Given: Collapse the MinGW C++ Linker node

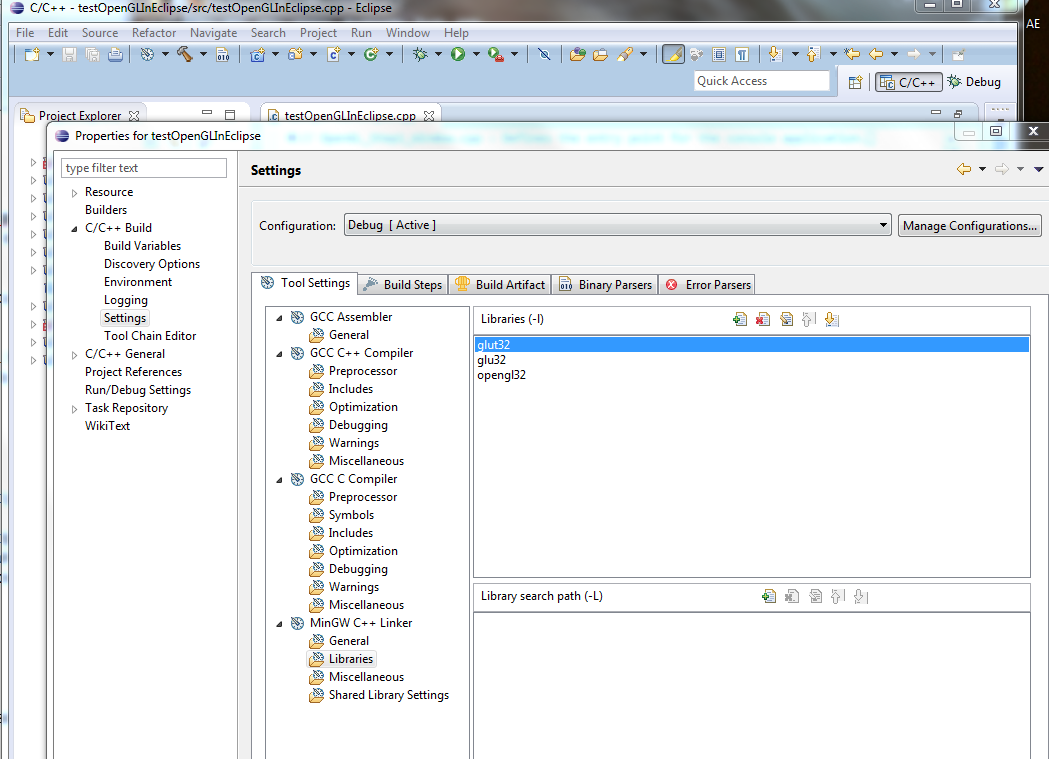Looking at the screenshot, I should tap(280, 623).
